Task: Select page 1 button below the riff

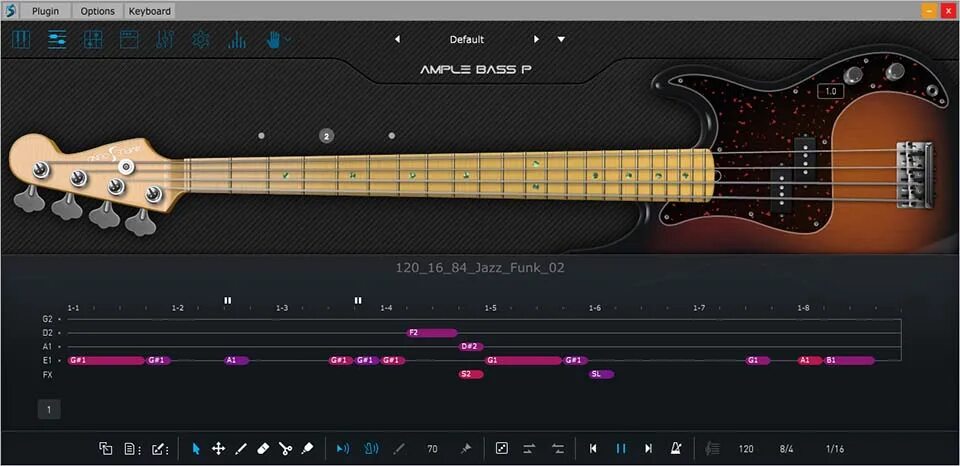Action: point(49,409)
